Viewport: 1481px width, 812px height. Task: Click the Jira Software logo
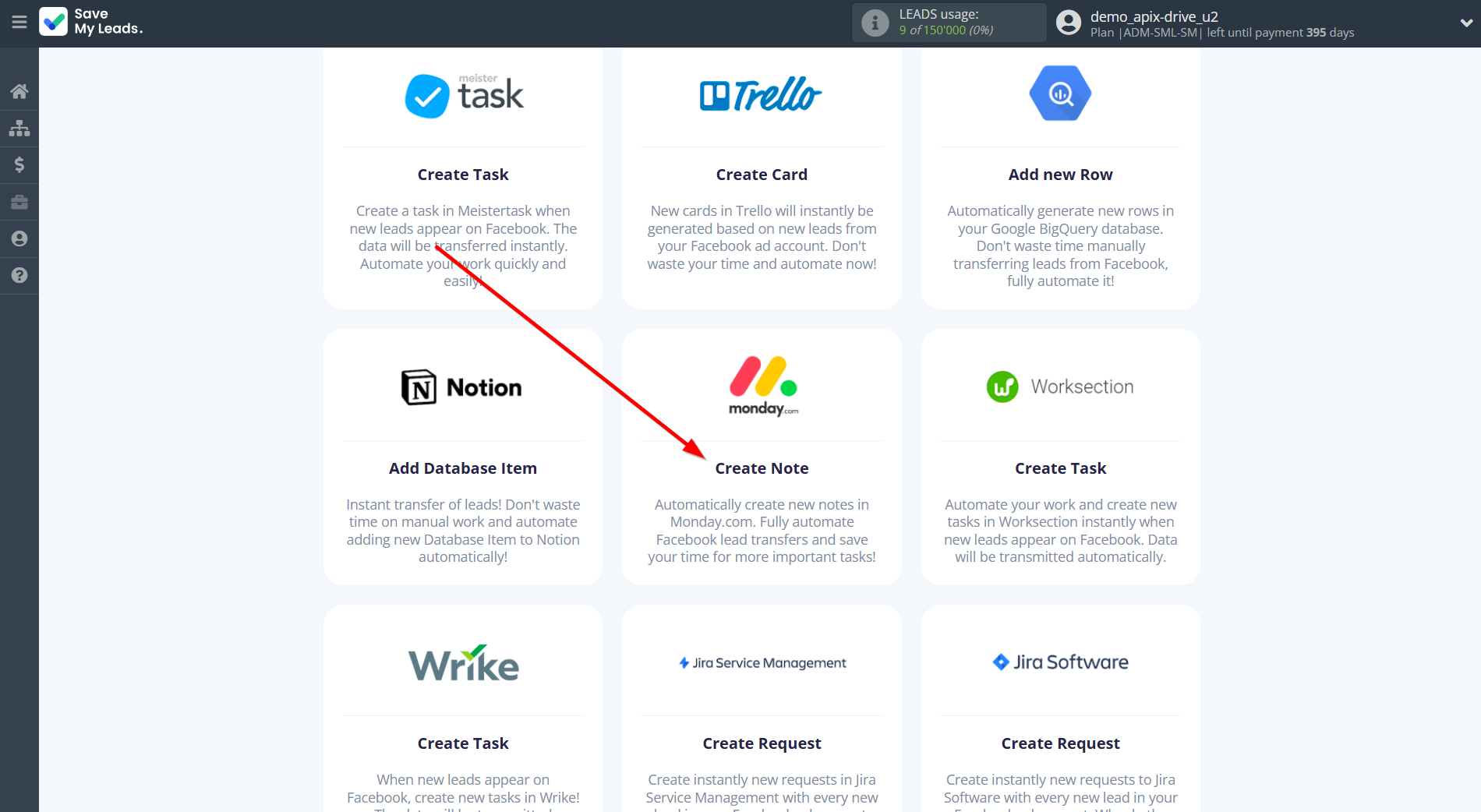tap(1060, 662)
